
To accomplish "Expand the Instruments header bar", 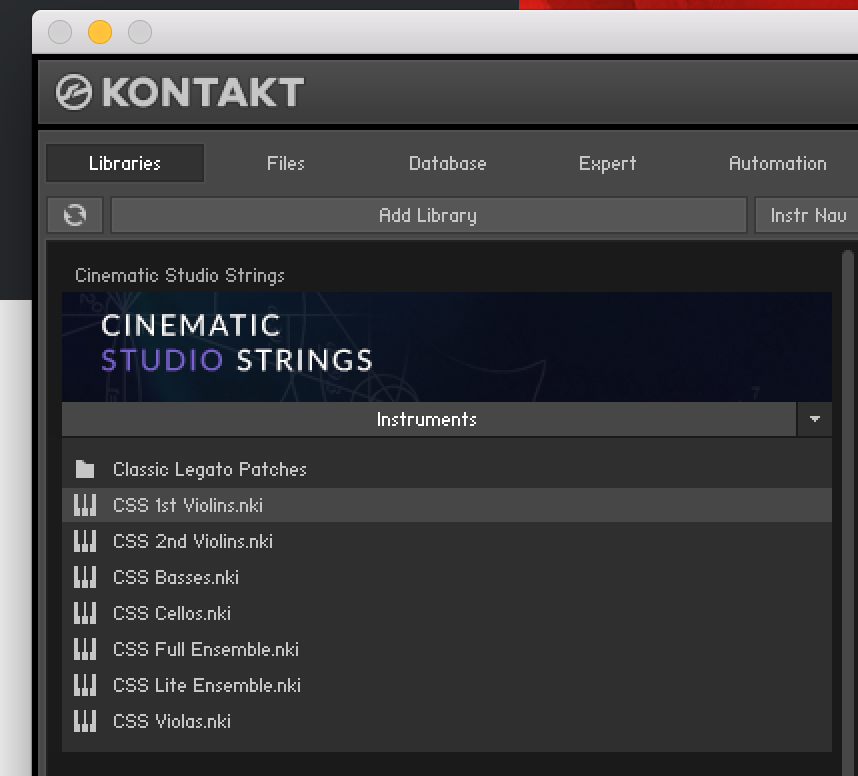I will click(427, 420).
